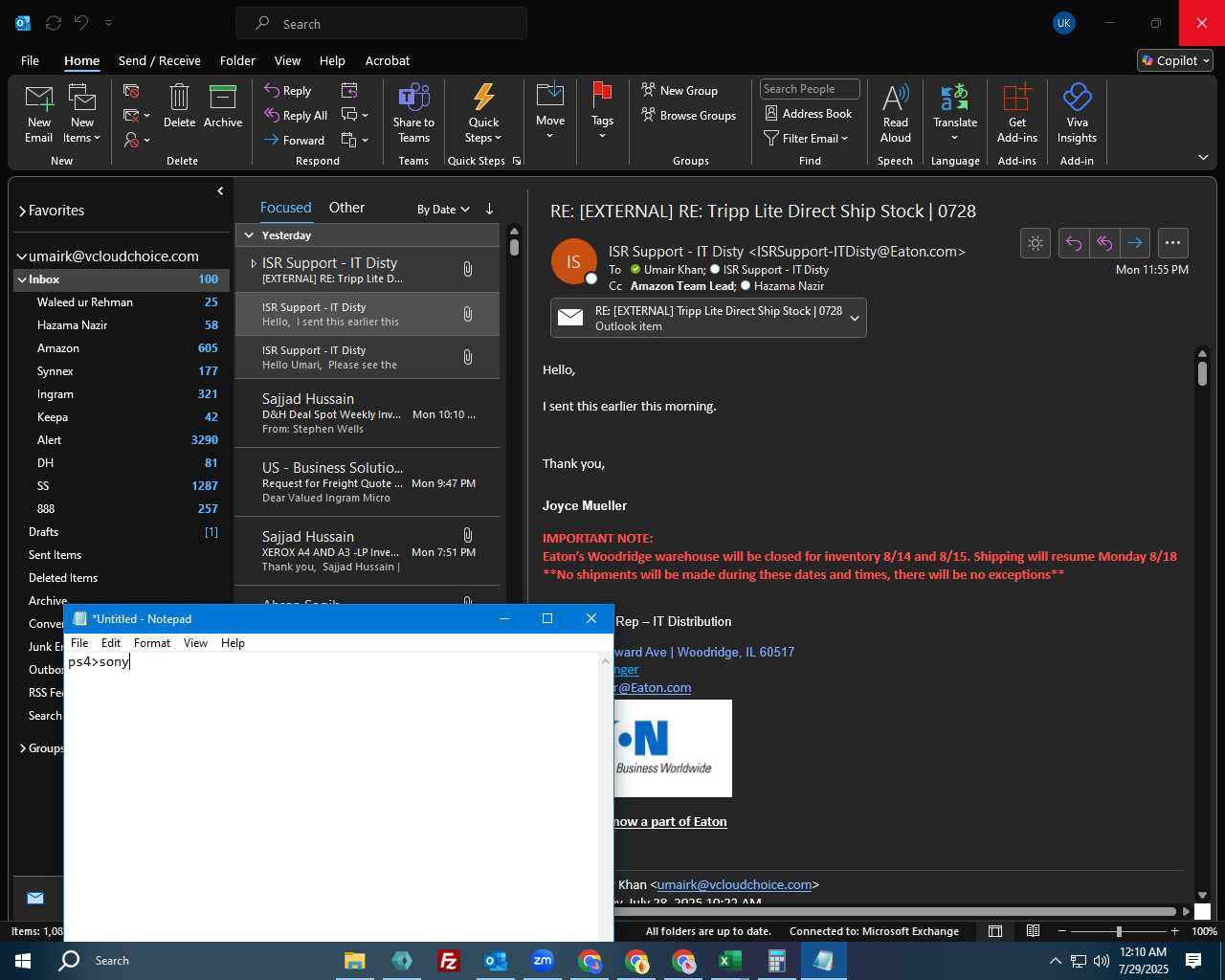Screen dimensions: 1225x980
Task: Click zoom in plus button in status bar
Action: point(1174,931)
